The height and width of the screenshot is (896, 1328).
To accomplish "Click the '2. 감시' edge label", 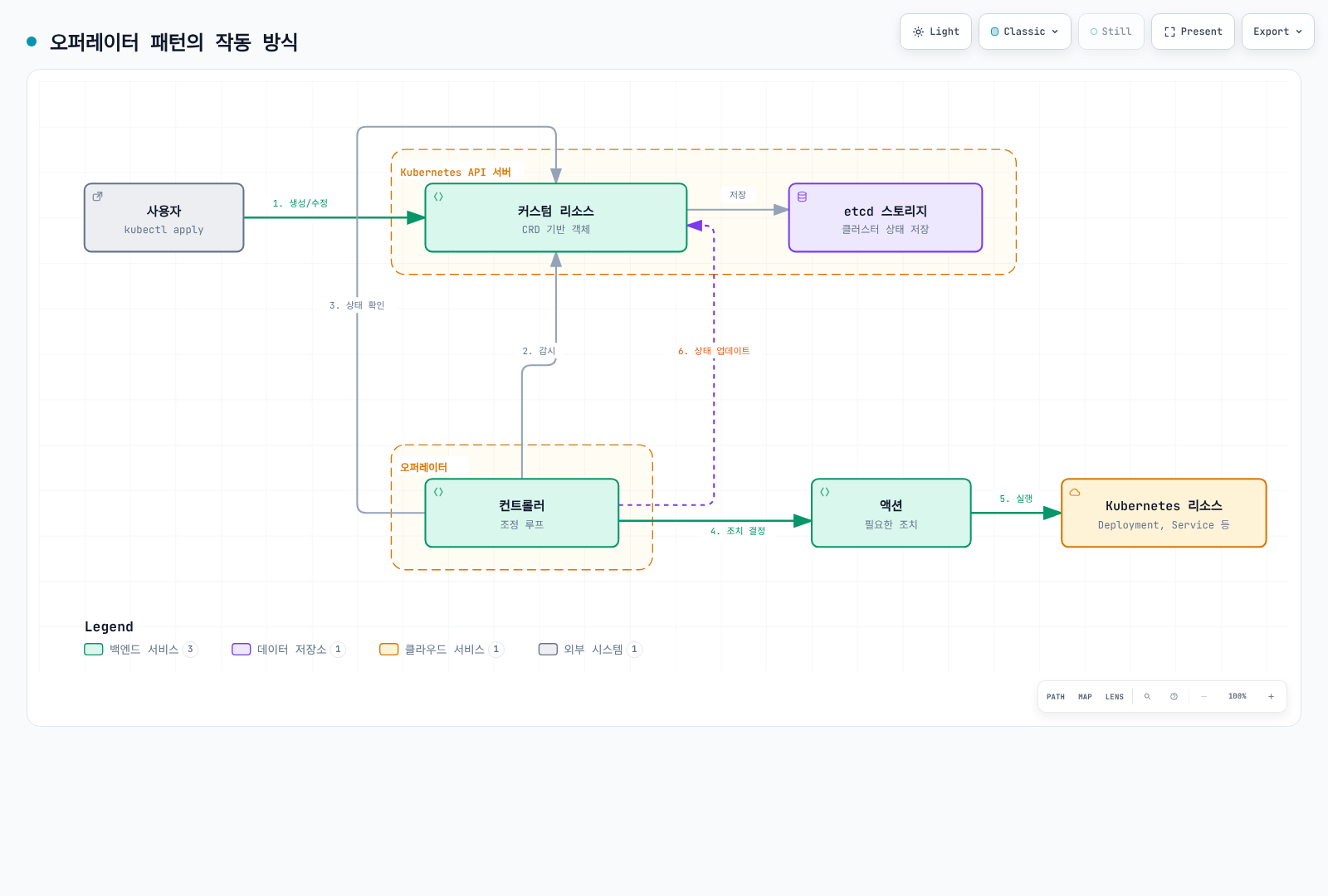I will [539, 351].
